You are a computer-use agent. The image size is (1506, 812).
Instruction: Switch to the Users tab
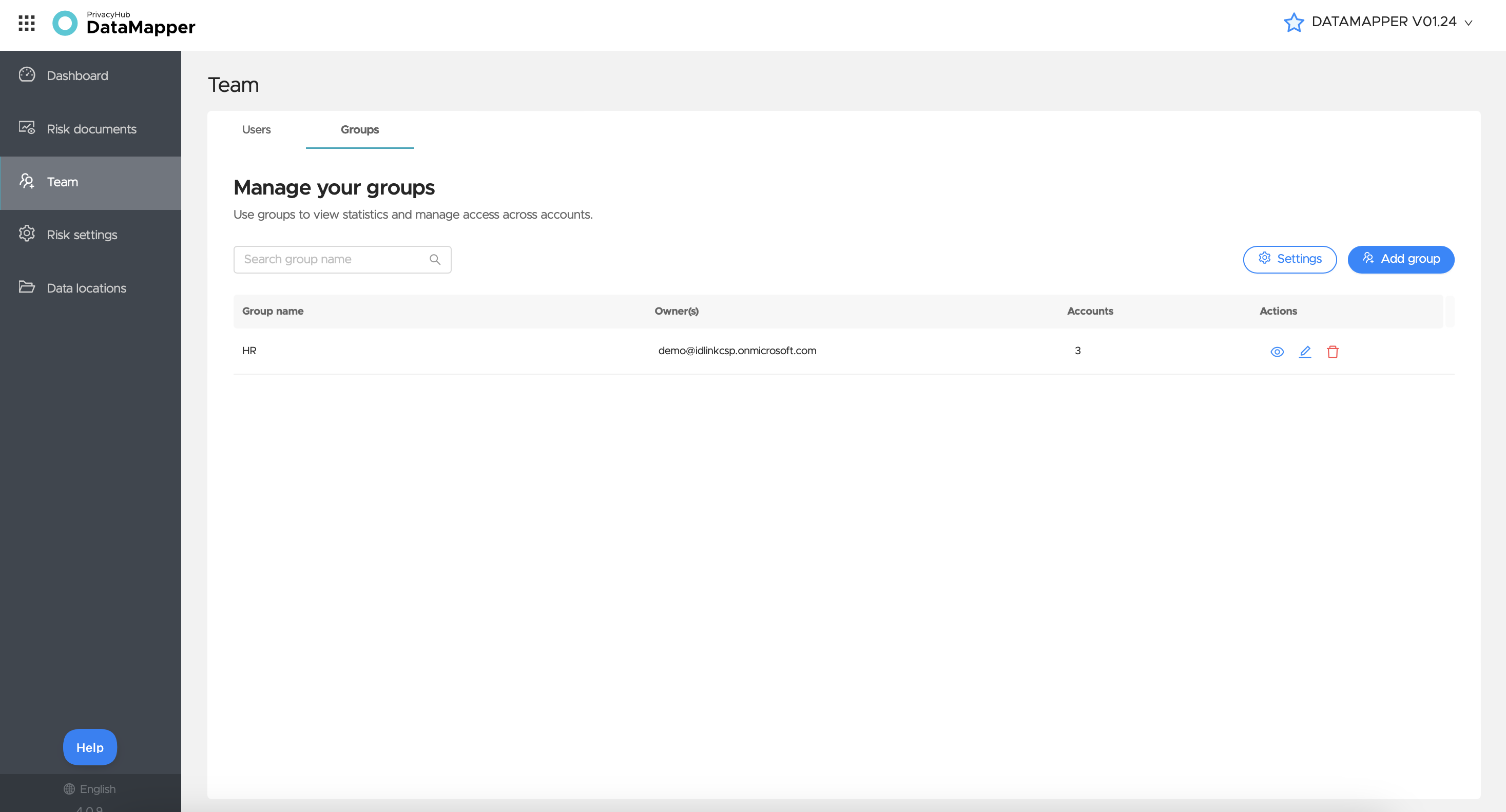click(x=256, y=129)
